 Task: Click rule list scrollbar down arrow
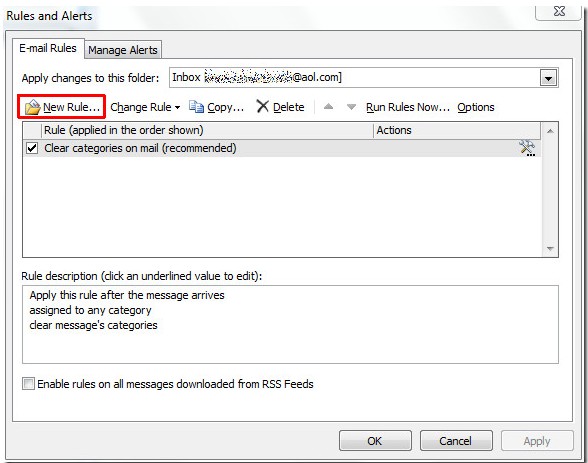550,249
